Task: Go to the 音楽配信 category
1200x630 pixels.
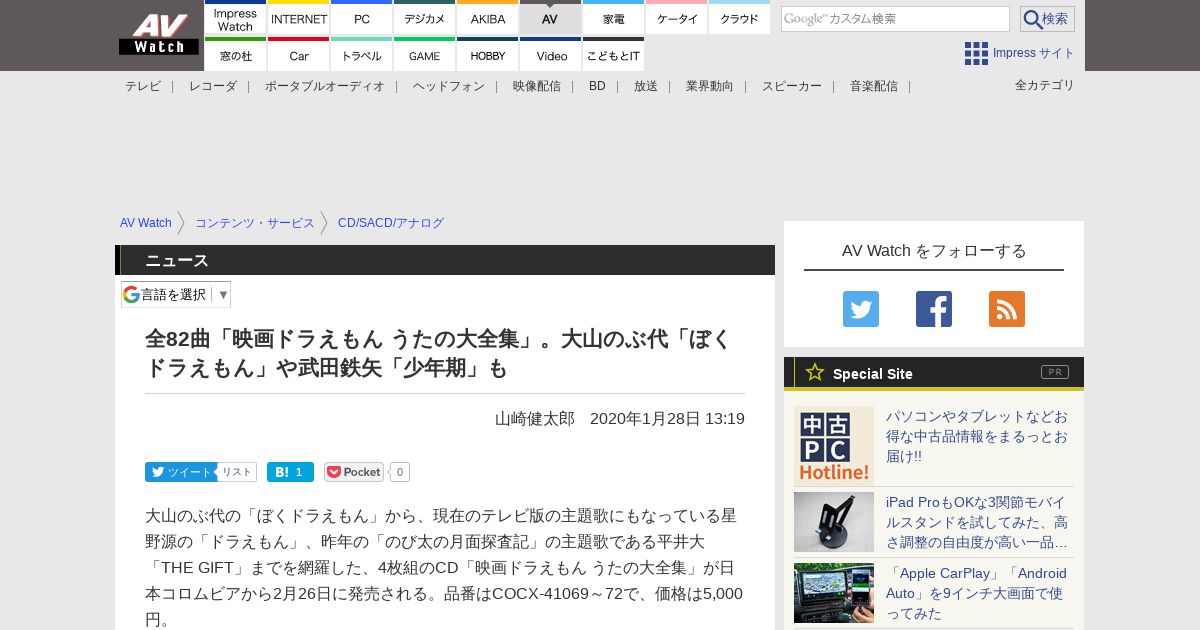Action: pyautogui.click(x=874, y=86)
